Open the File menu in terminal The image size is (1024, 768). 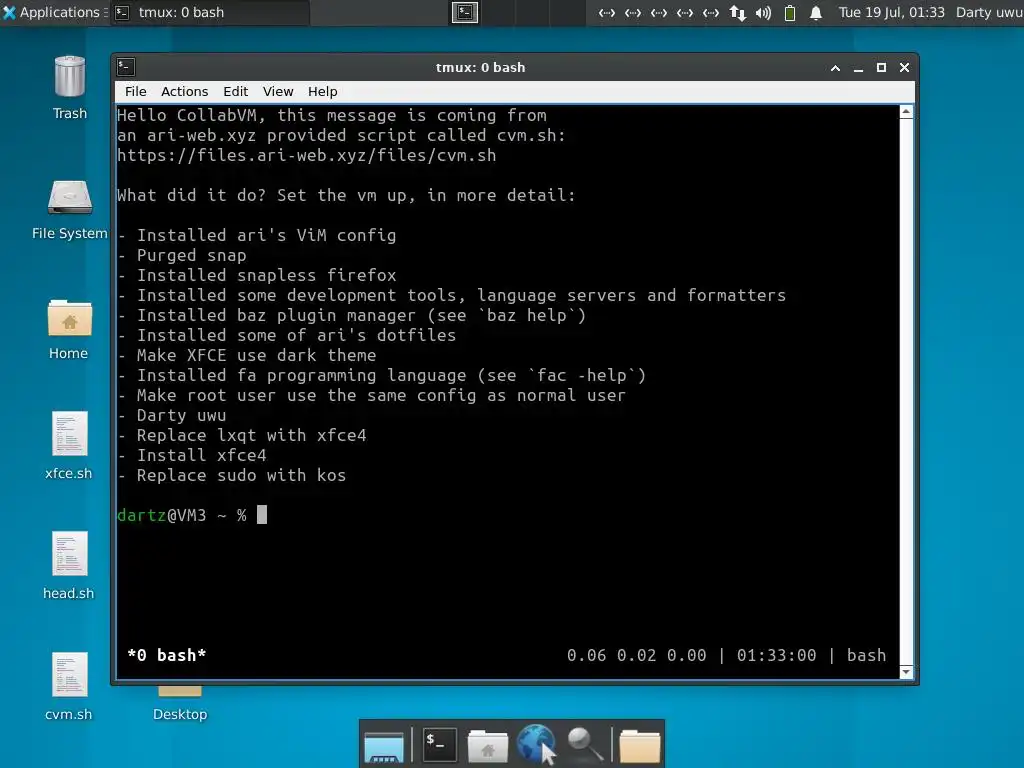click(136, 91)
